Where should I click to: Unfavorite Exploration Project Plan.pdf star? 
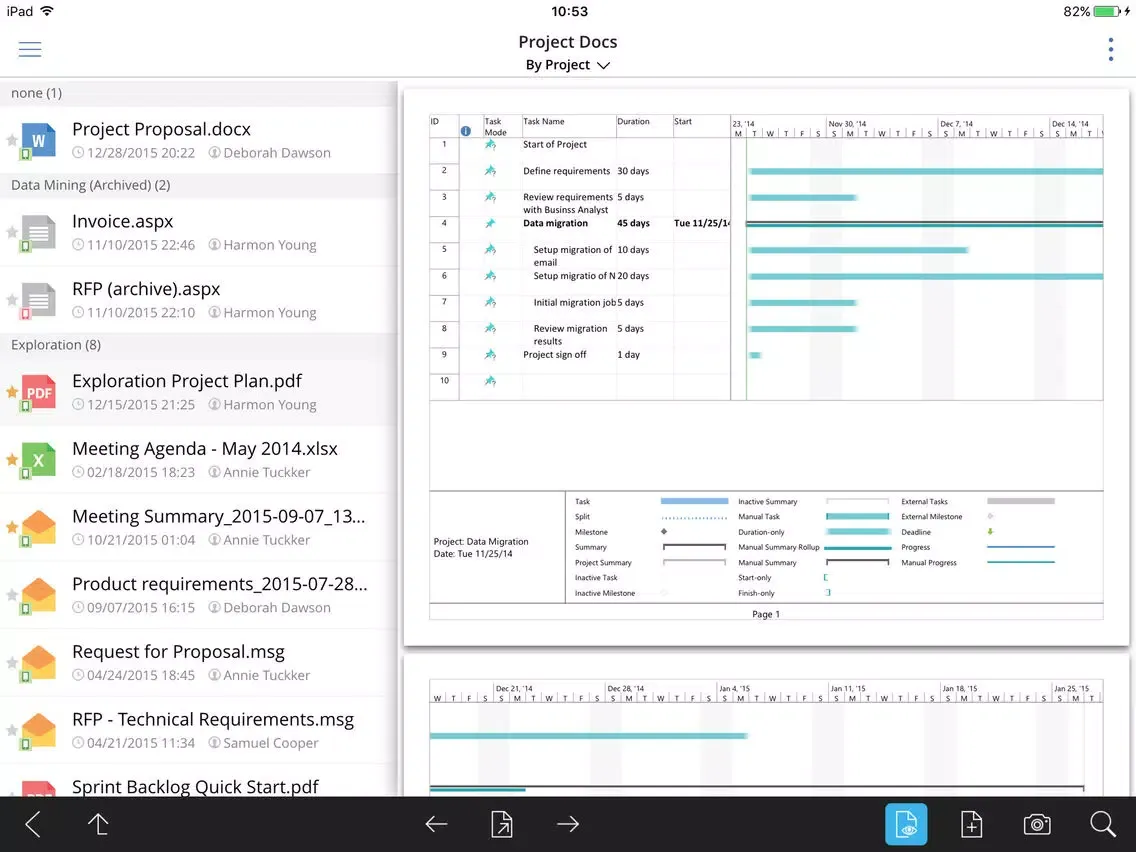pyautogui.click(x=12, y=392)
